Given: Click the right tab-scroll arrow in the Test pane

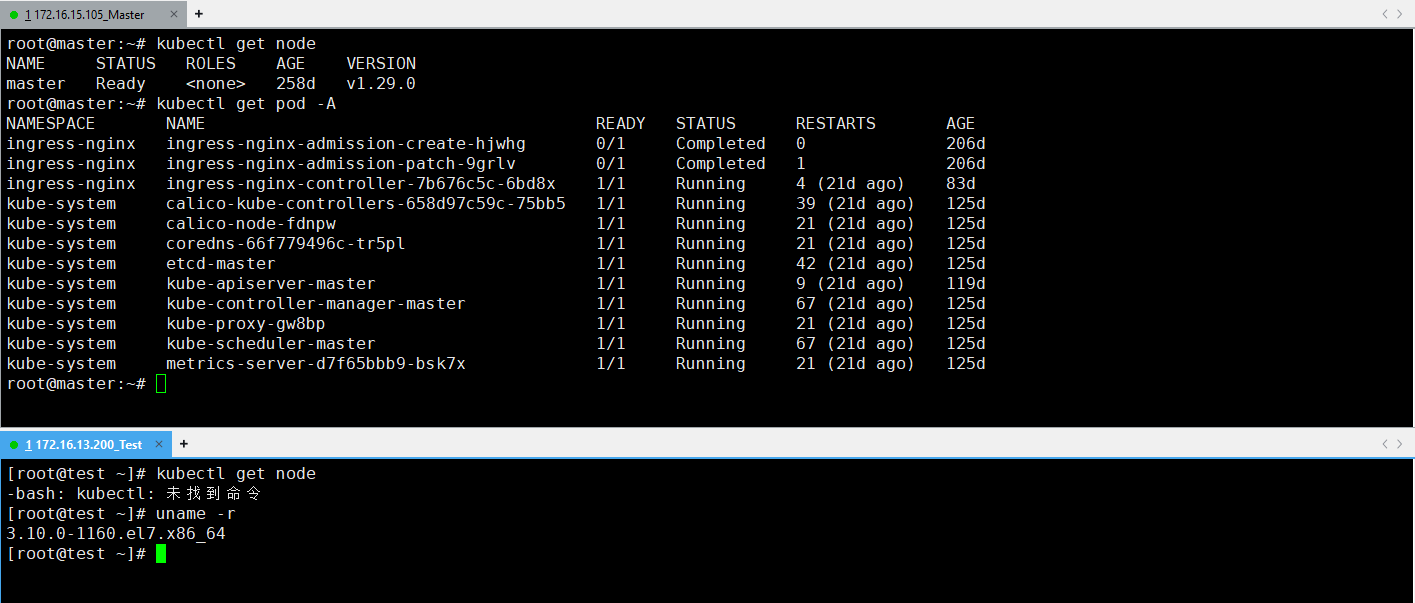Looking at the screenshot, I should click(1400, 444).
